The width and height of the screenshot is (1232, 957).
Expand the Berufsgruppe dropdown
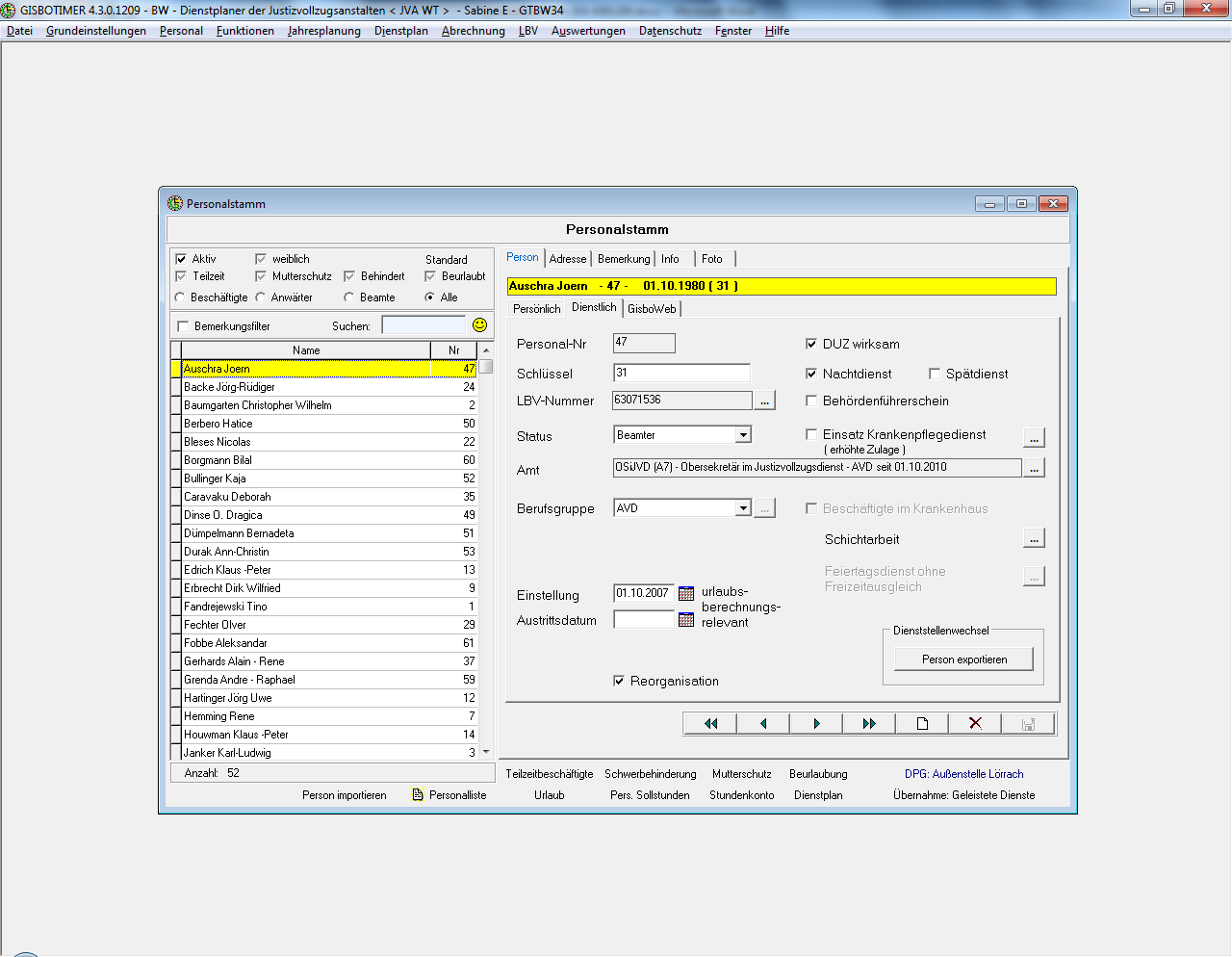[x=743, y=508]
